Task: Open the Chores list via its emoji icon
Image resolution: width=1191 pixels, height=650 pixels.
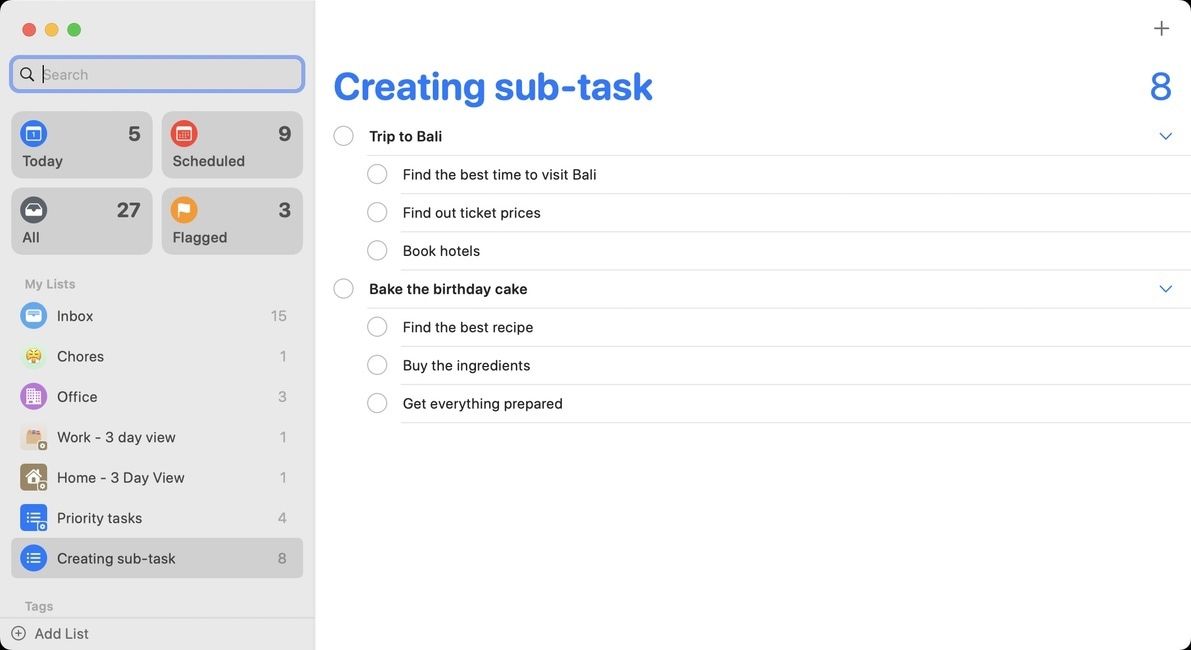Action: (x=33, y=356)
